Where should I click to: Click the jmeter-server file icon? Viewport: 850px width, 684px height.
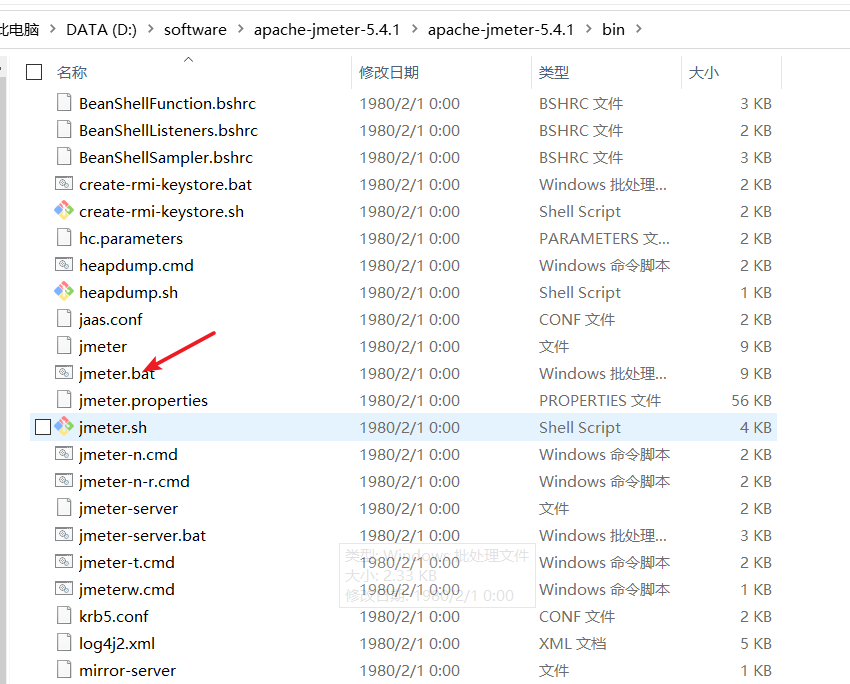pyautogui.click(x=64, y=507)
